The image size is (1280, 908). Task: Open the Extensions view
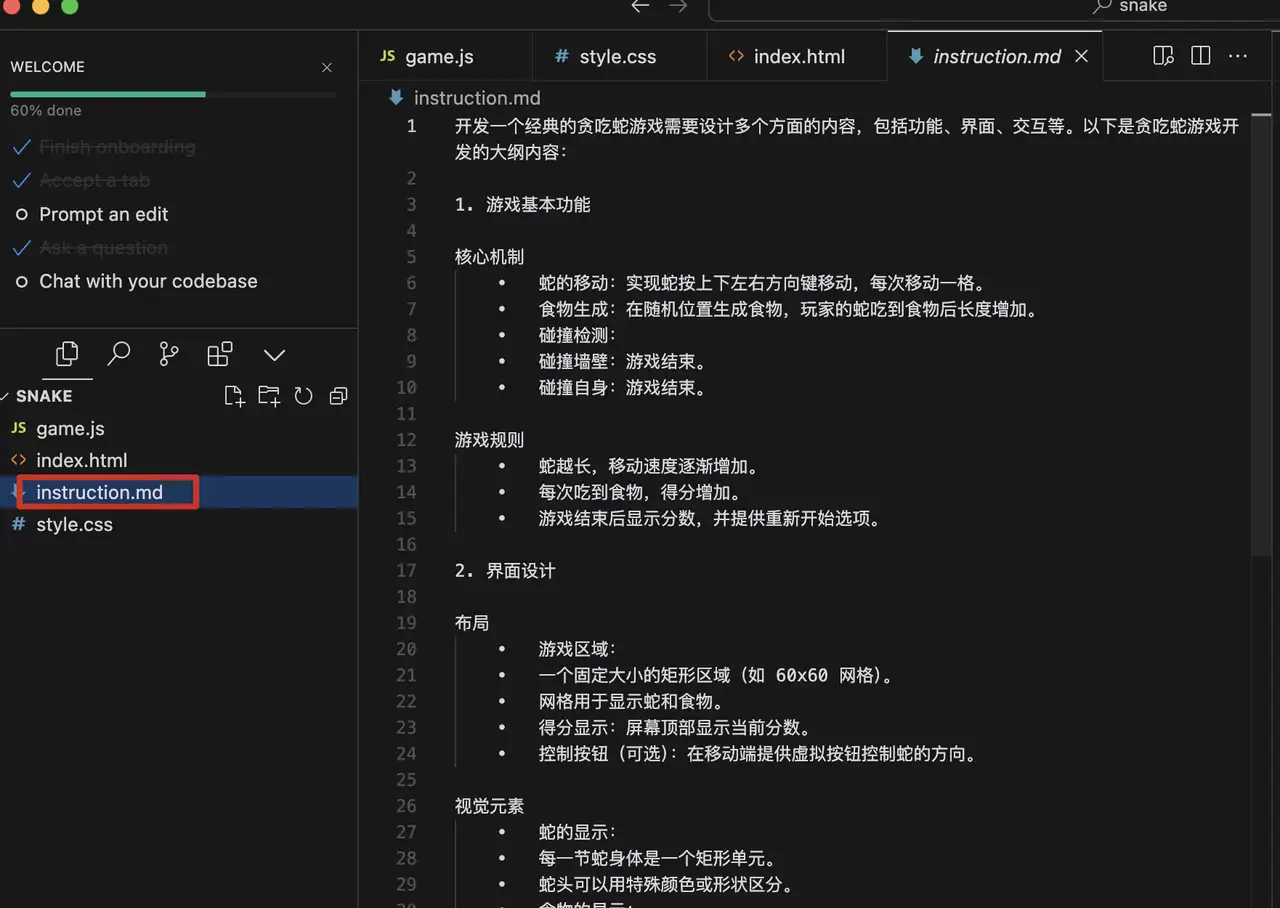pyautogui.click(x=219, y=354)
